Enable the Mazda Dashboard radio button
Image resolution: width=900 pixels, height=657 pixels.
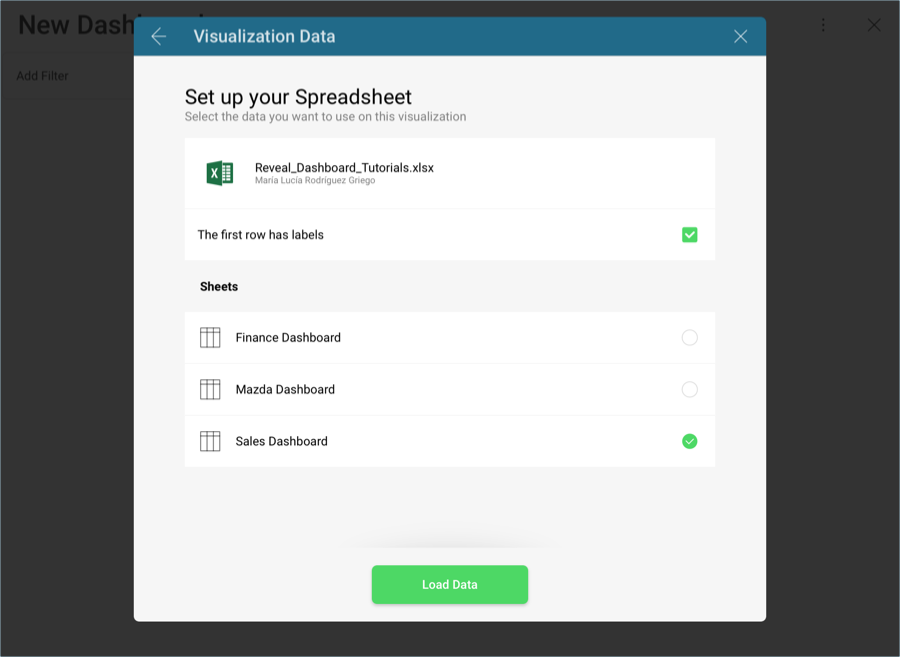click(x=689, y=390)
